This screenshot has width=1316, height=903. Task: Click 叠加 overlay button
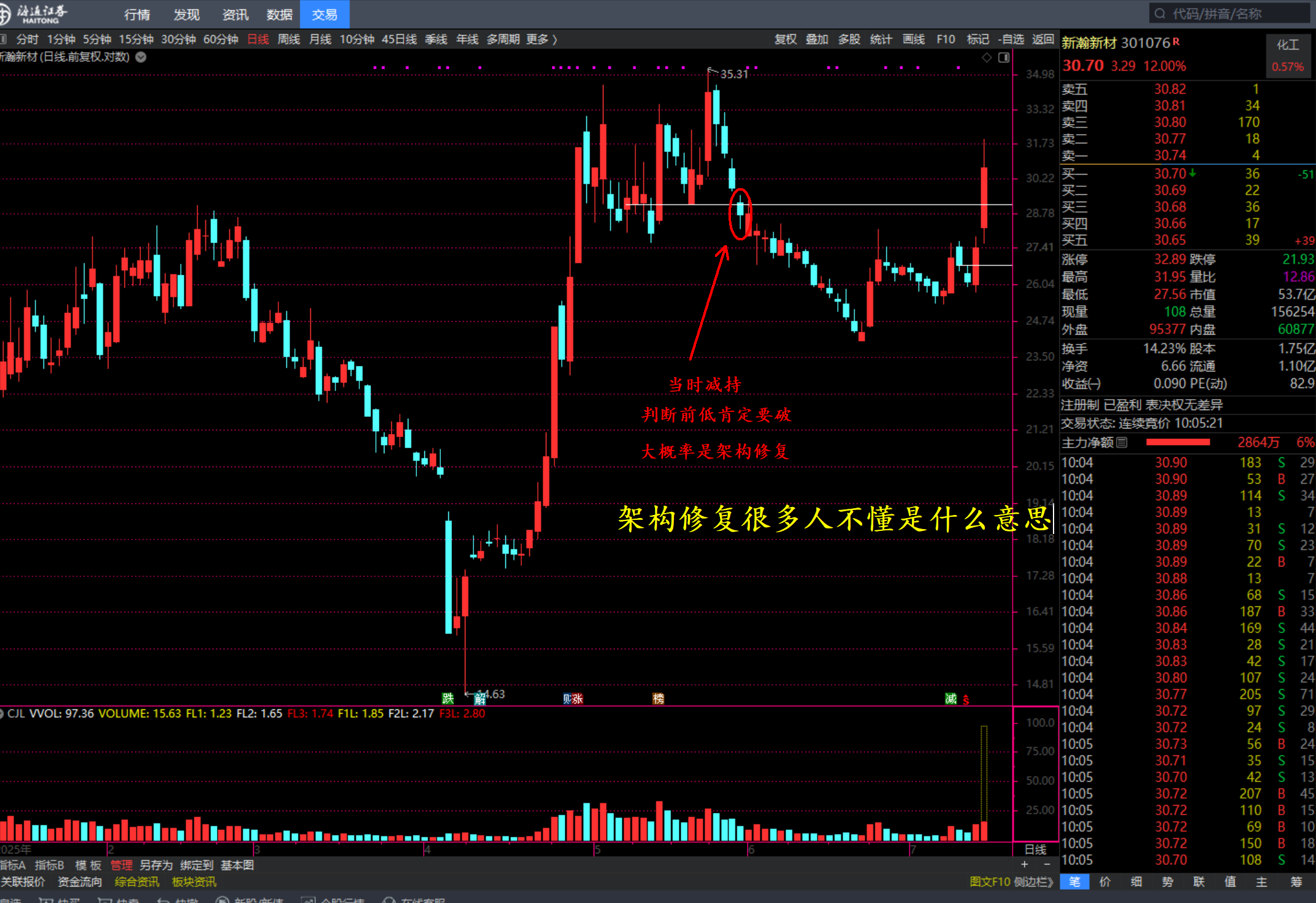(x=817, y=39)
